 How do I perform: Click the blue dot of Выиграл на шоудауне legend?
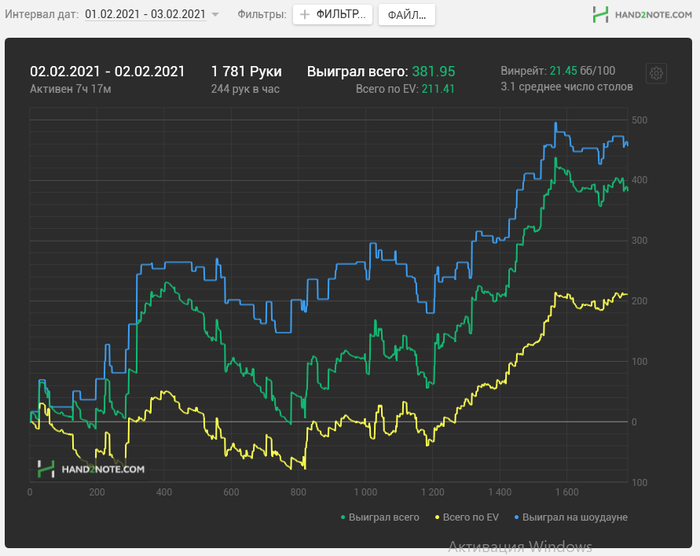coord(517,518)
